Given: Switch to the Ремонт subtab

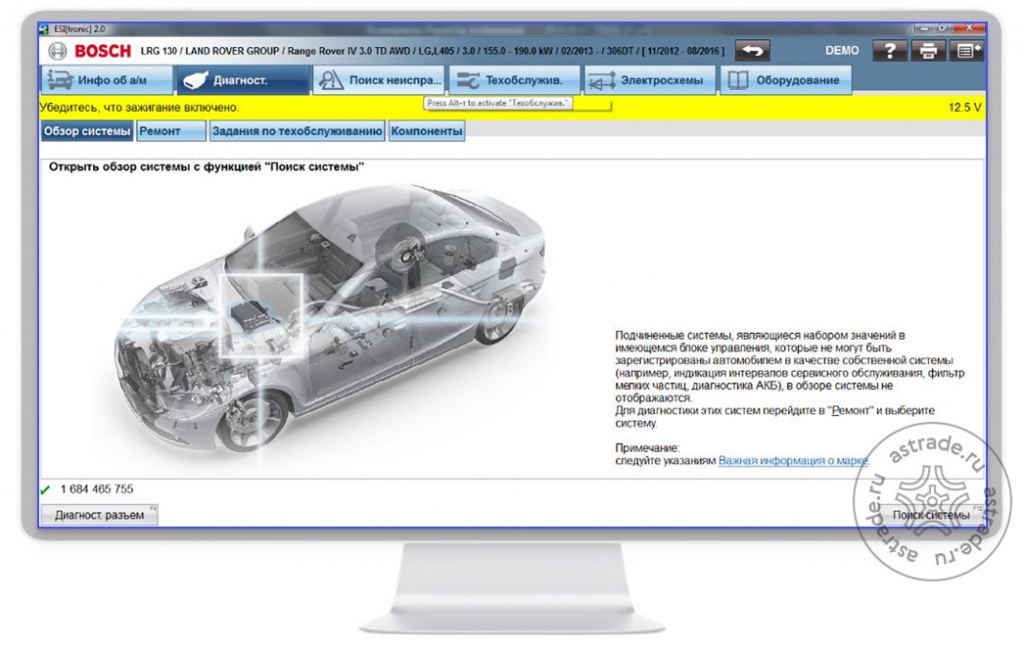Looking at the screenshot, I should pyautogui.click(x=172, y=131).
